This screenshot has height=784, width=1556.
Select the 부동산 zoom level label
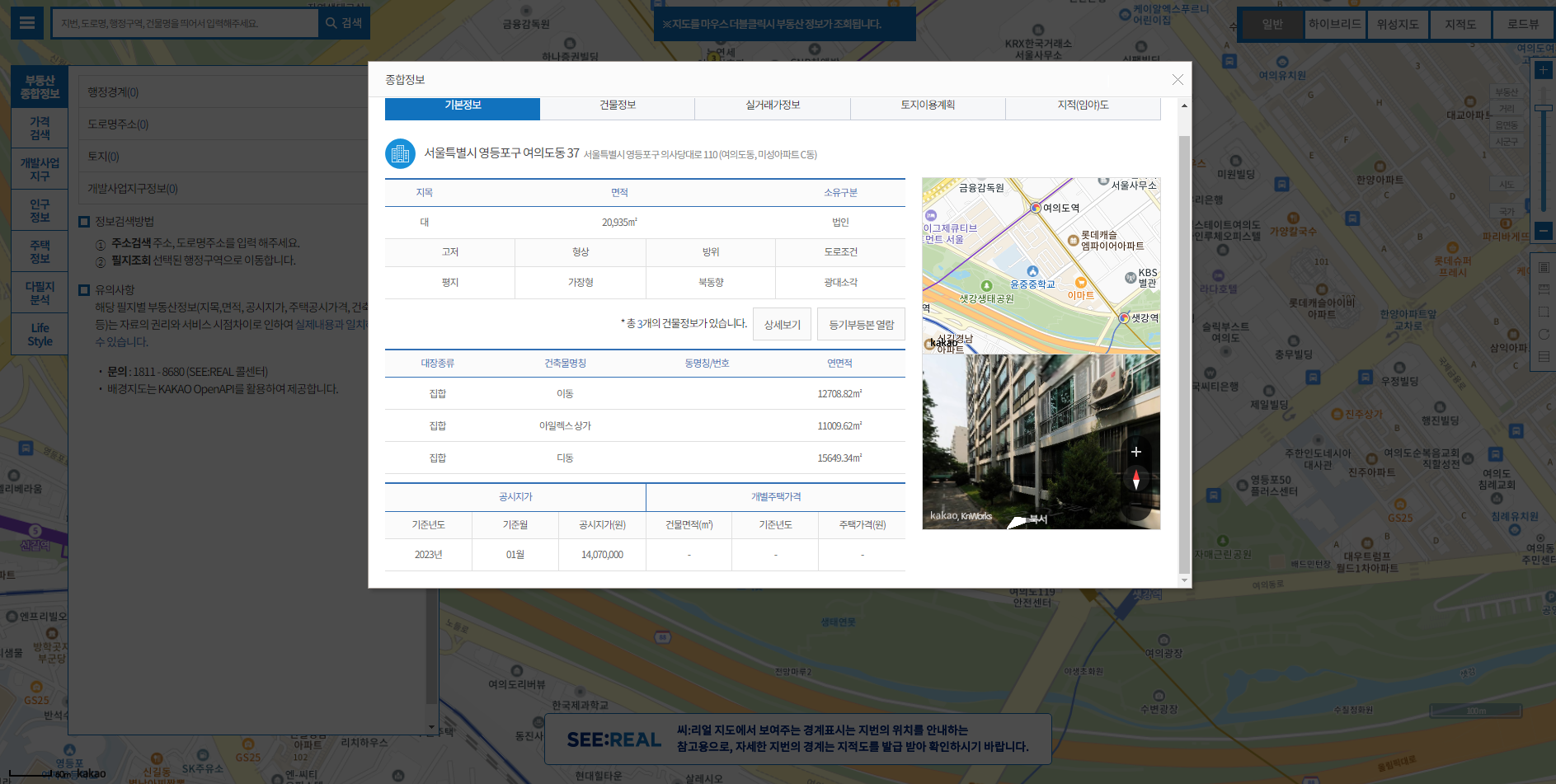pos(1507,92)
